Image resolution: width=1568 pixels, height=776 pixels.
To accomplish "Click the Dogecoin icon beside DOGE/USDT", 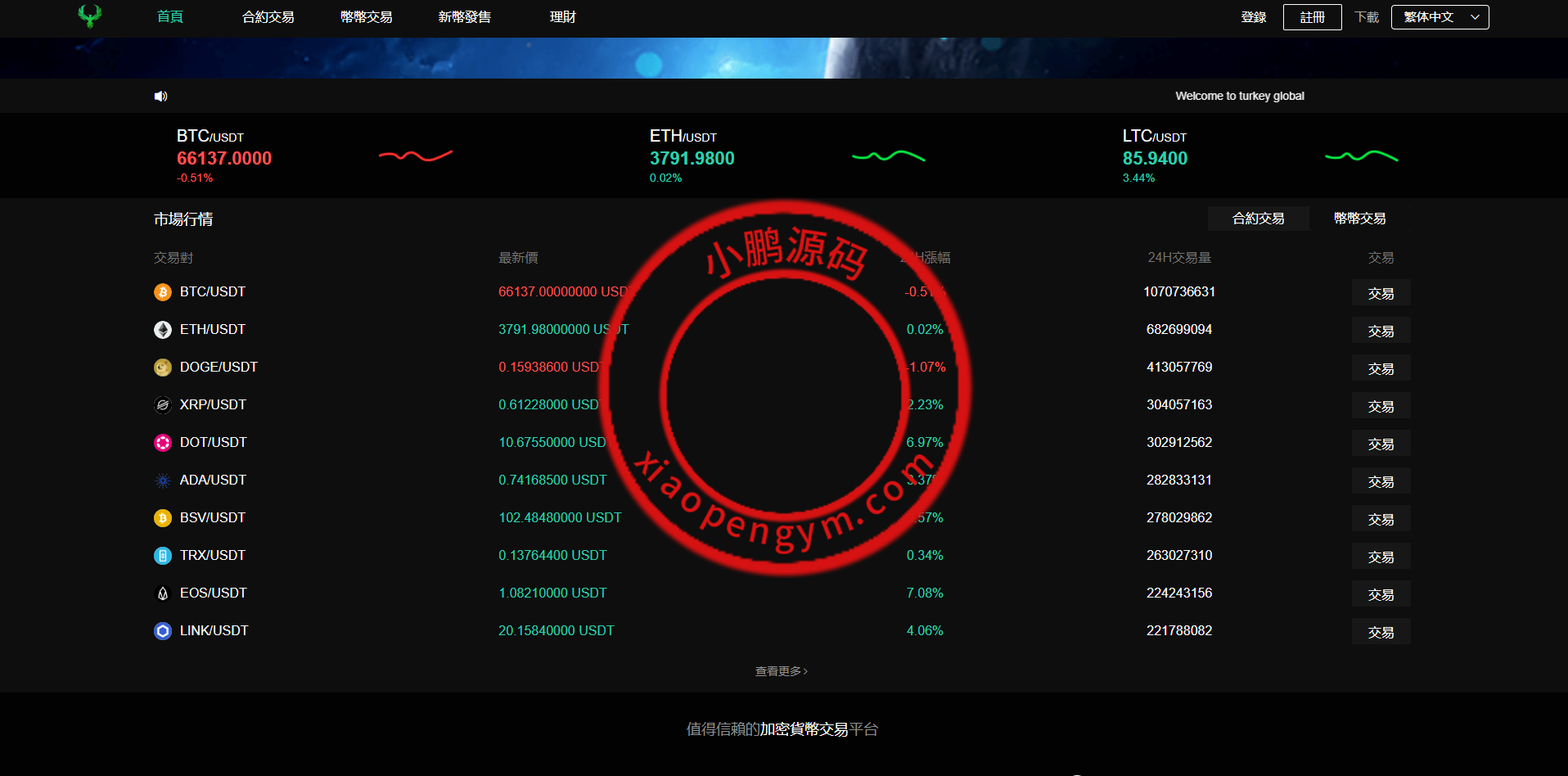I will (163, 368).
